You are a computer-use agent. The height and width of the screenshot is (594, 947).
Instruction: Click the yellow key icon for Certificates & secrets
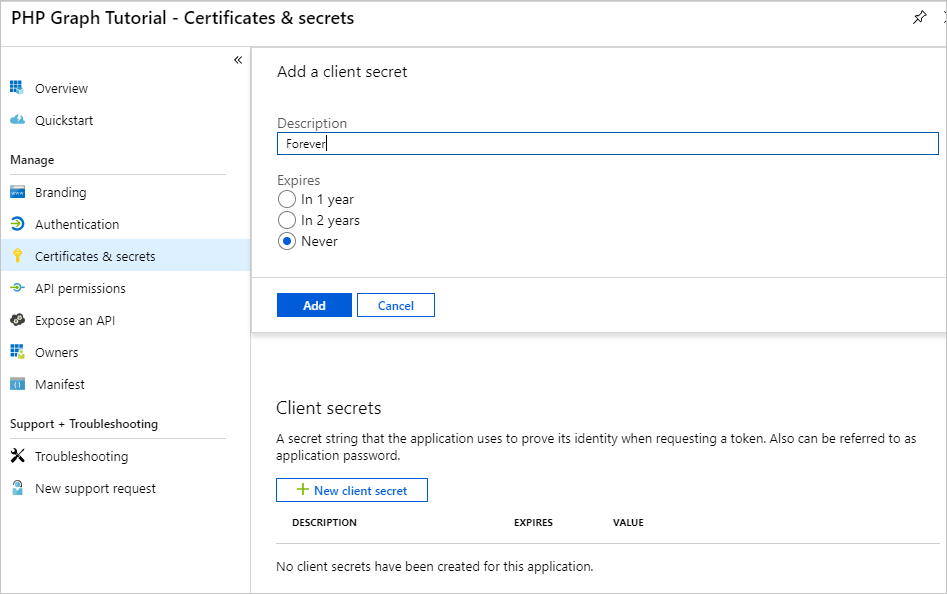tap(17, 256)
